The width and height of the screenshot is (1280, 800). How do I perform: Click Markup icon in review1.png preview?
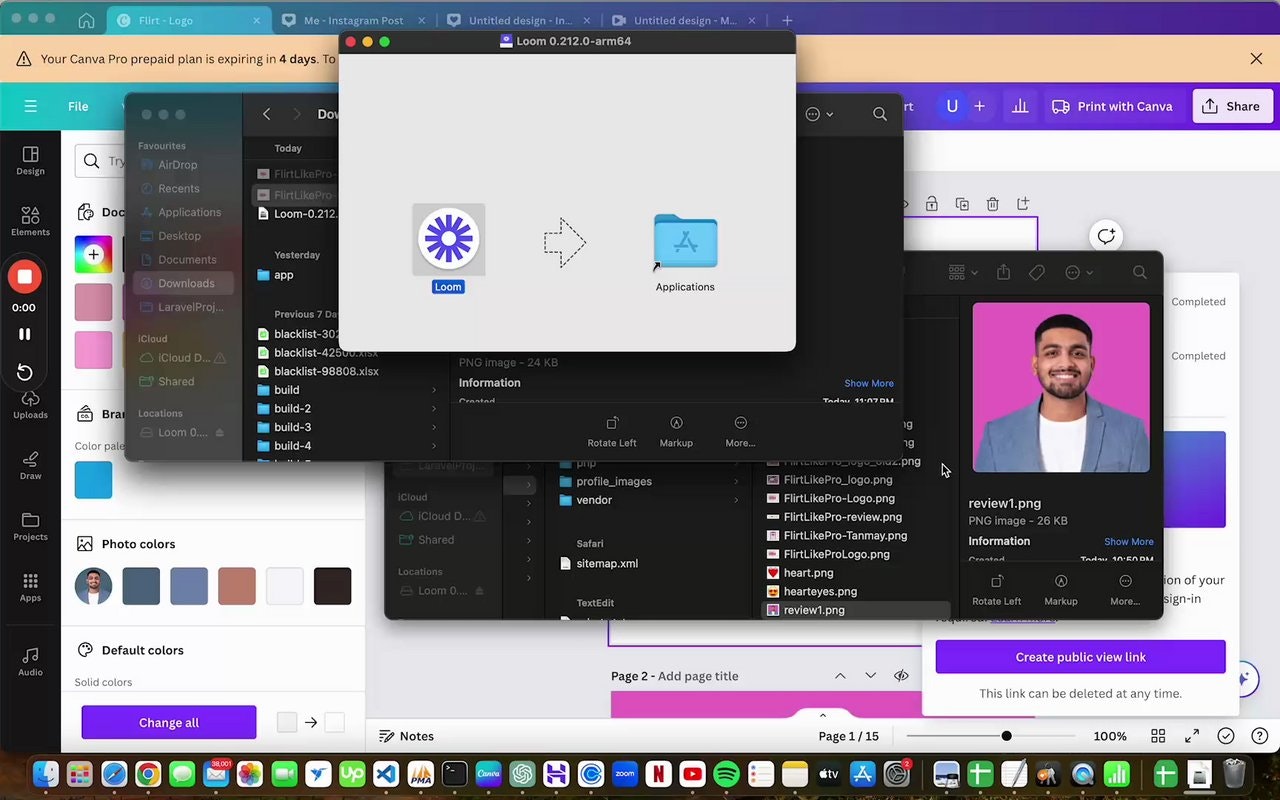pos(1060,582)
